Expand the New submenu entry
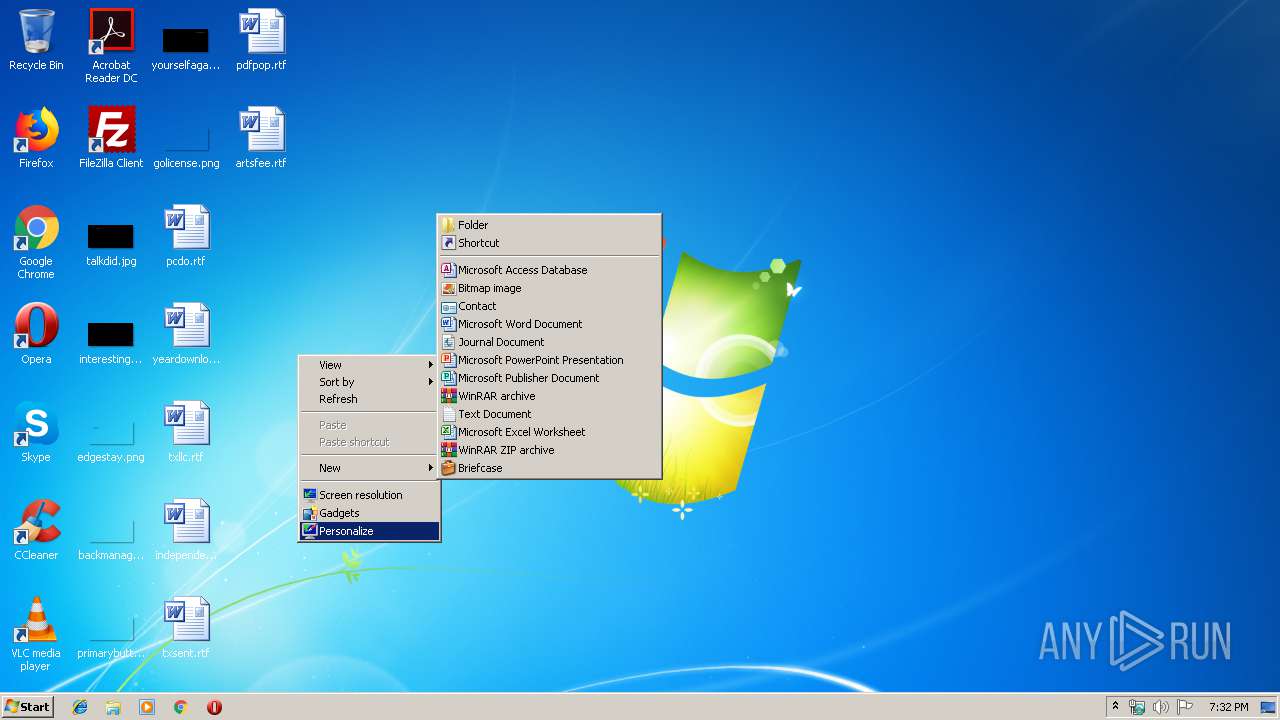 click(x=370, y=468)
